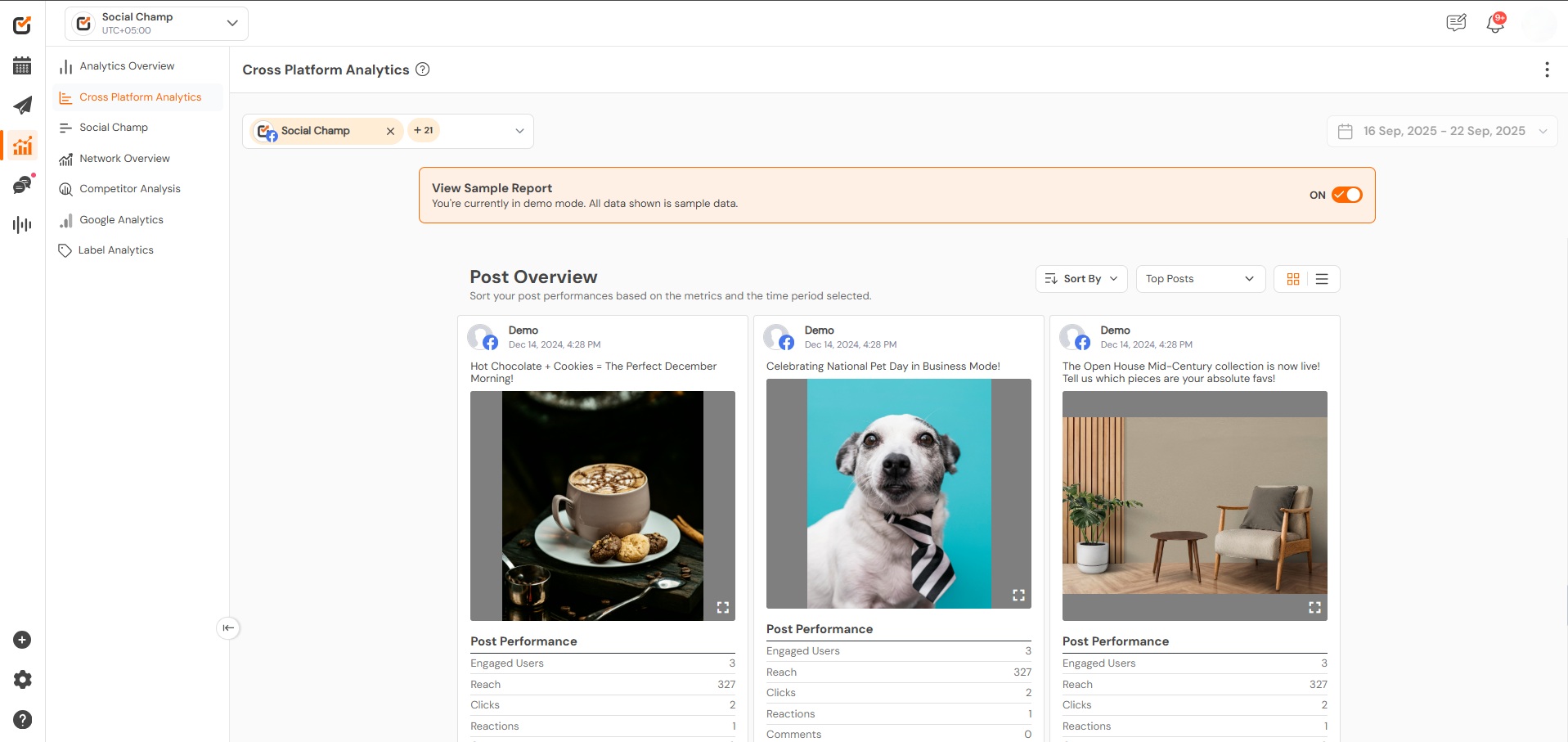Collapse the sidebar with arrow button
The image size is (1568, 742).
pos(228,627)
